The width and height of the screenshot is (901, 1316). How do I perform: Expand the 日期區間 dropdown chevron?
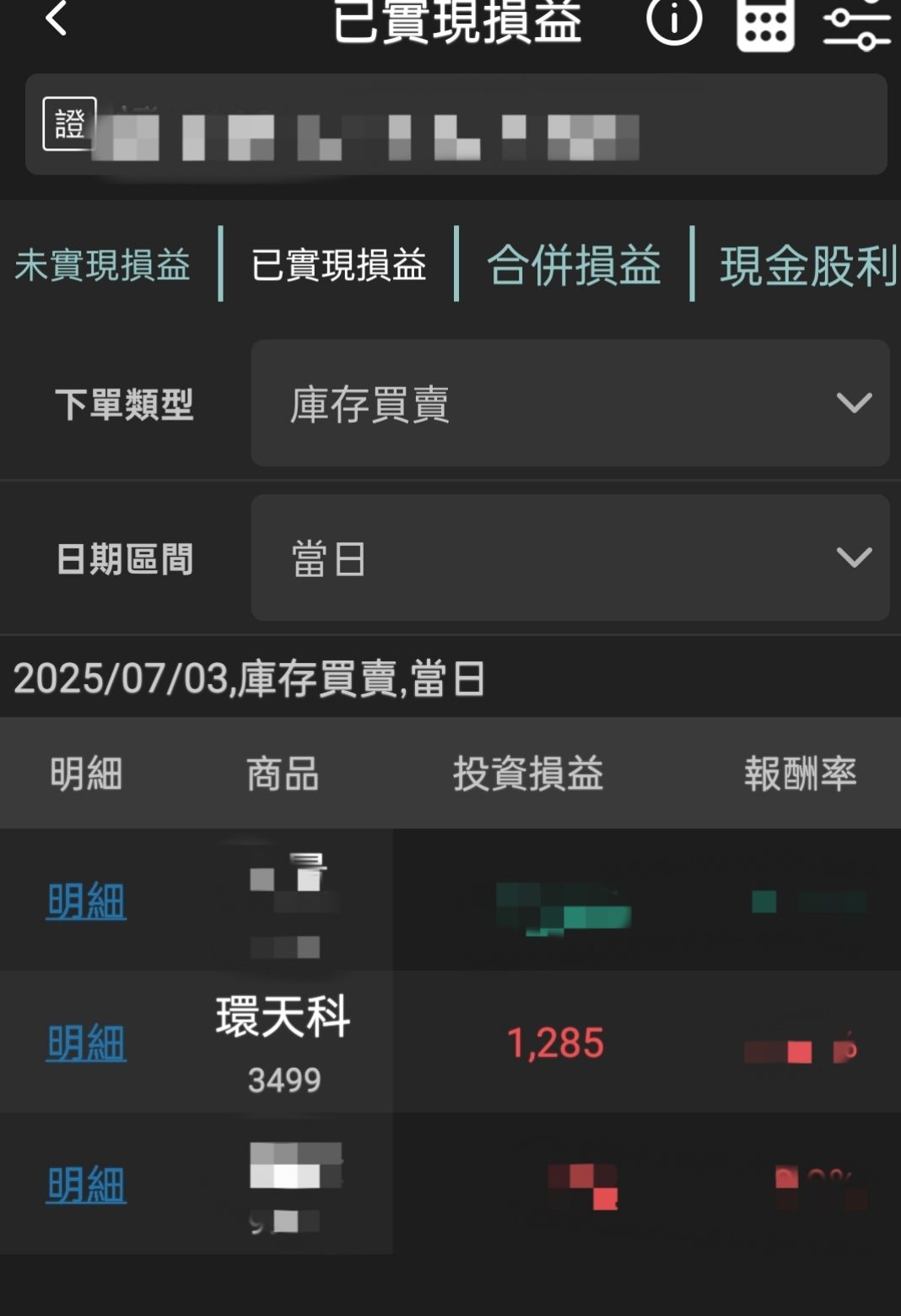[854, 557]
